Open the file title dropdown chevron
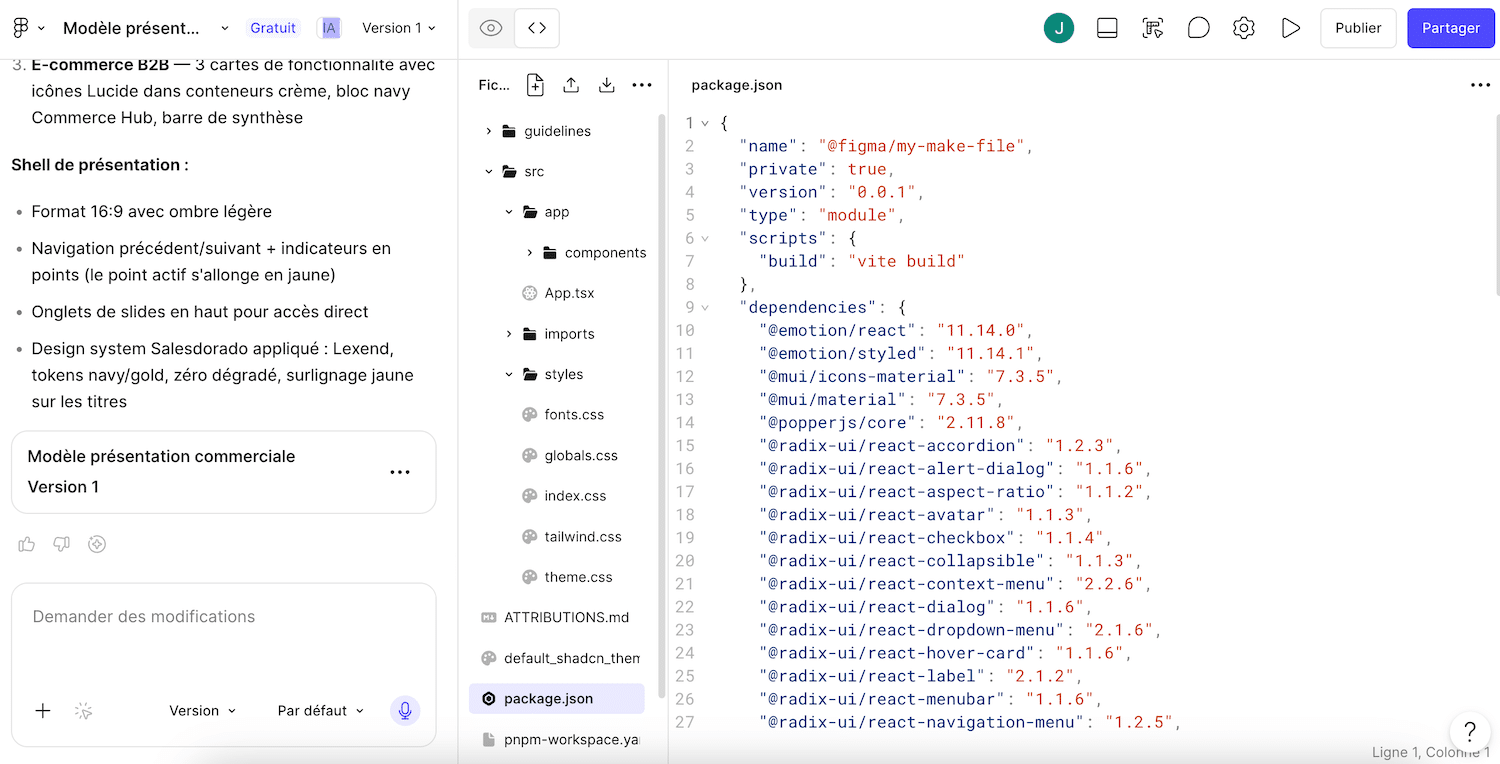1500x764 pixels. tap(224, 28)
